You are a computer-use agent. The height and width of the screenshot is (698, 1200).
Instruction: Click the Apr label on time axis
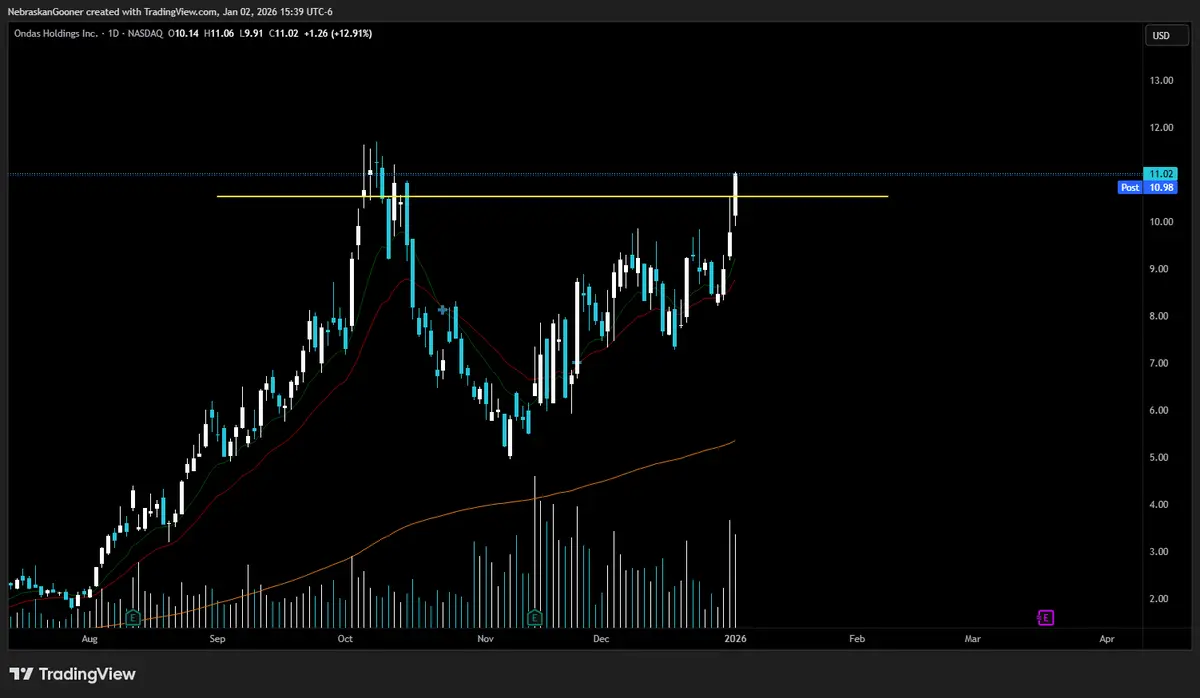1107,637
